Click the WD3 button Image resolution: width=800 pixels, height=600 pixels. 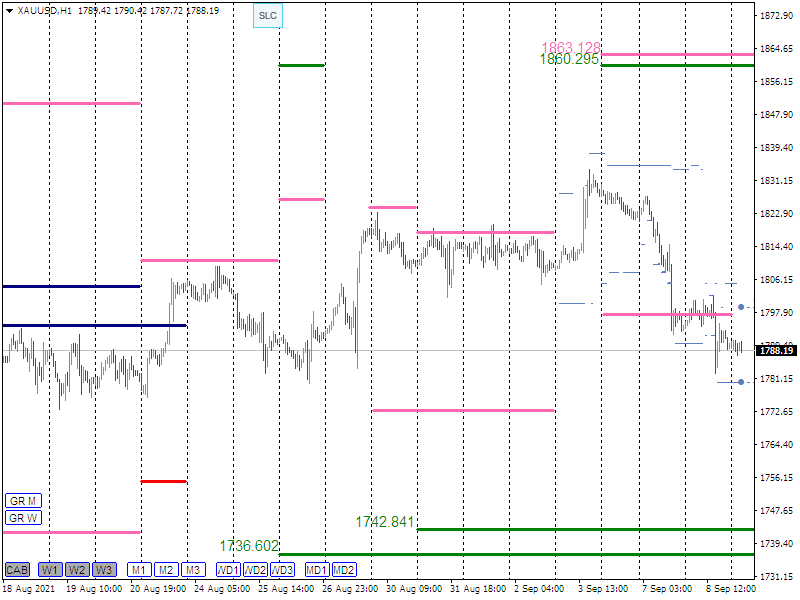[x=282, y=570]
